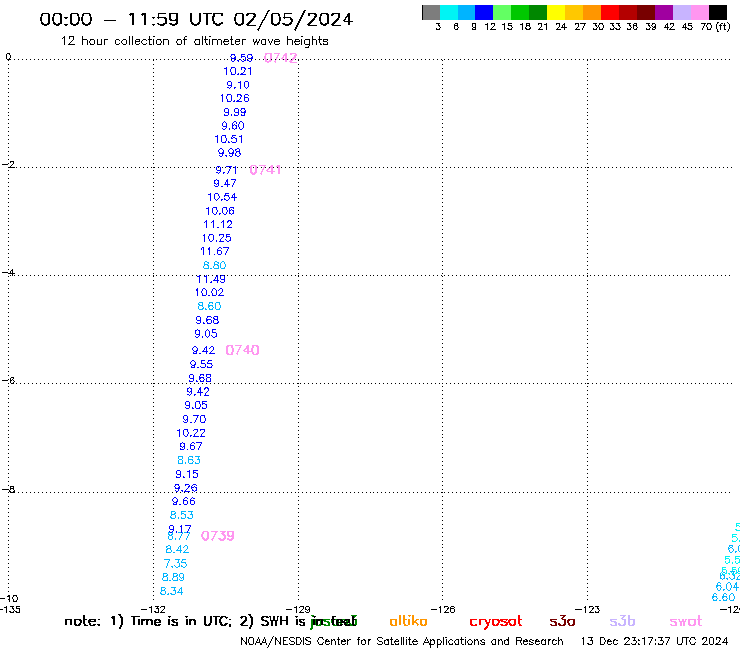Click the orange legend color swatch
This screenshot has height=650, width=740.
592,12
